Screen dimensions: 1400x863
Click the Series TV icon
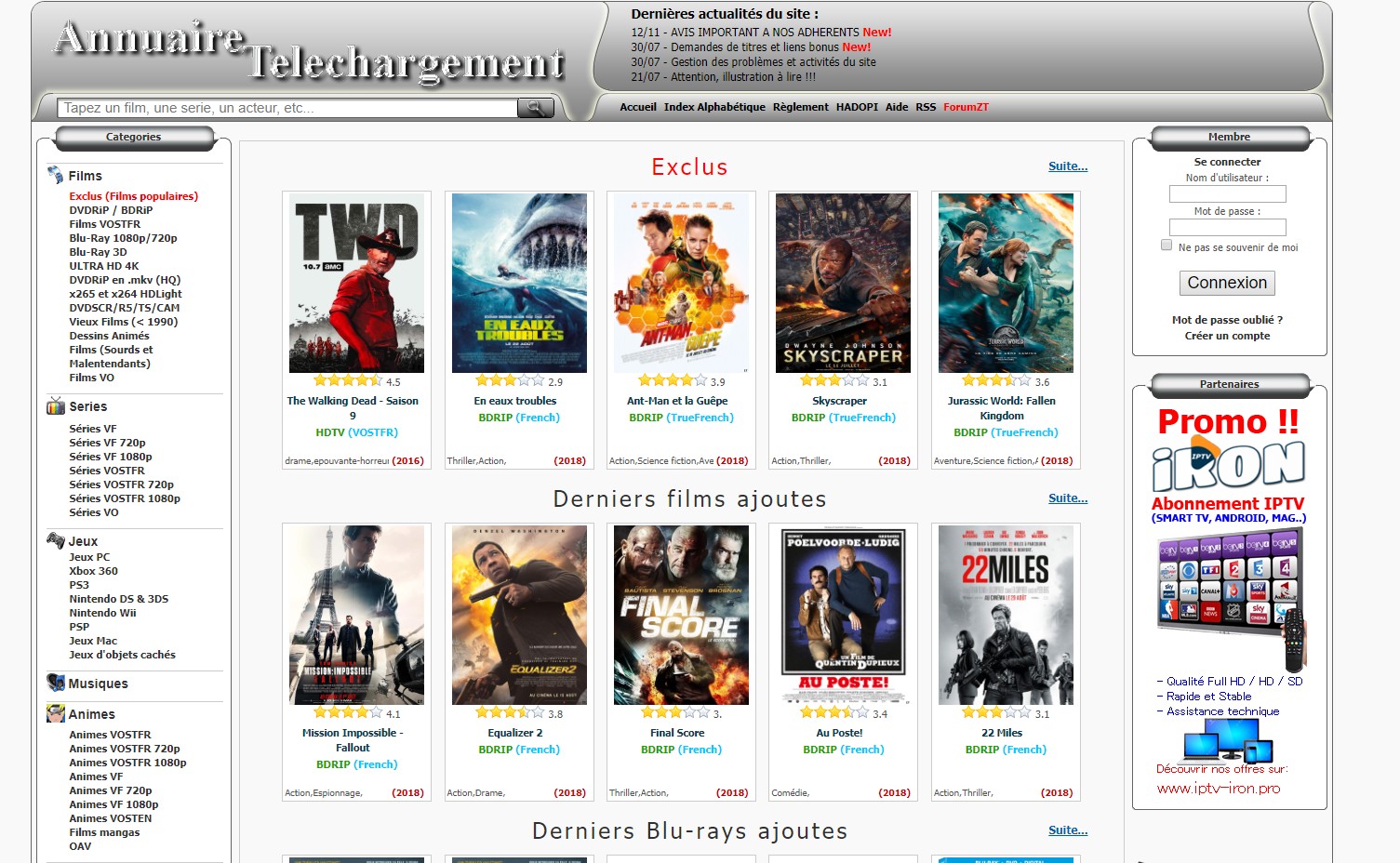point(56,406)
